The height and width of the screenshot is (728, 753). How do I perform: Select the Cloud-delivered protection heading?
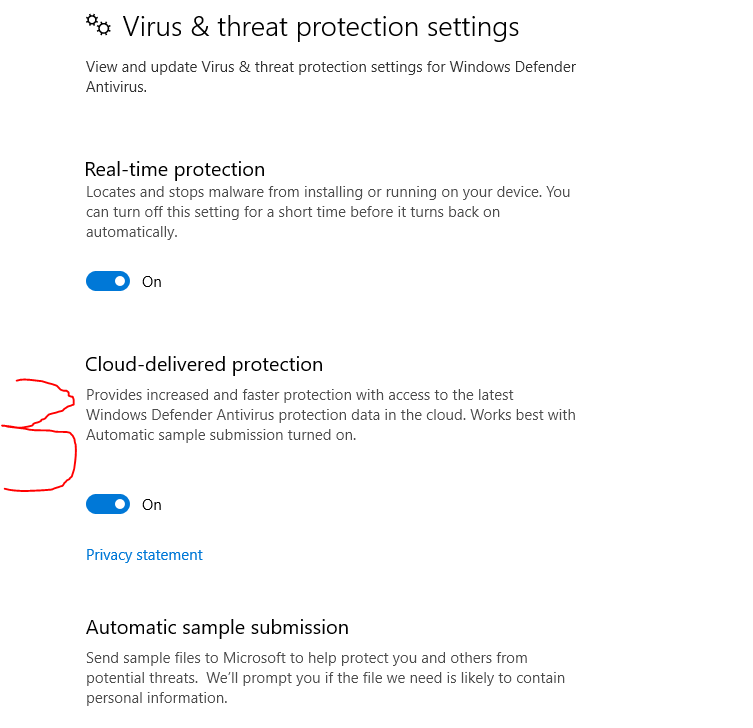coord(204,364)
